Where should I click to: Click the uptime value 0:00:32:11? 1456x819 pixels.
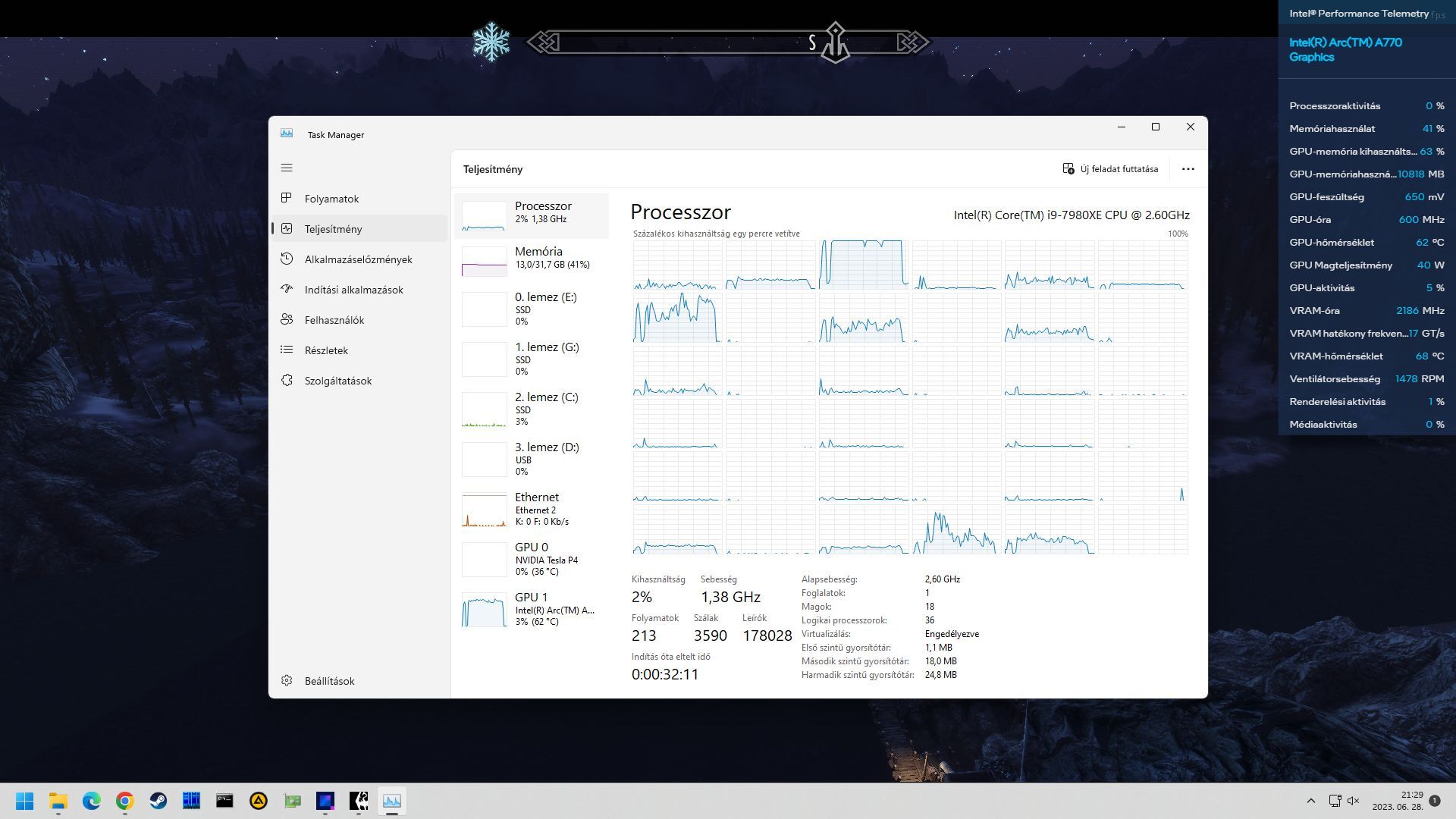[665, 674]
